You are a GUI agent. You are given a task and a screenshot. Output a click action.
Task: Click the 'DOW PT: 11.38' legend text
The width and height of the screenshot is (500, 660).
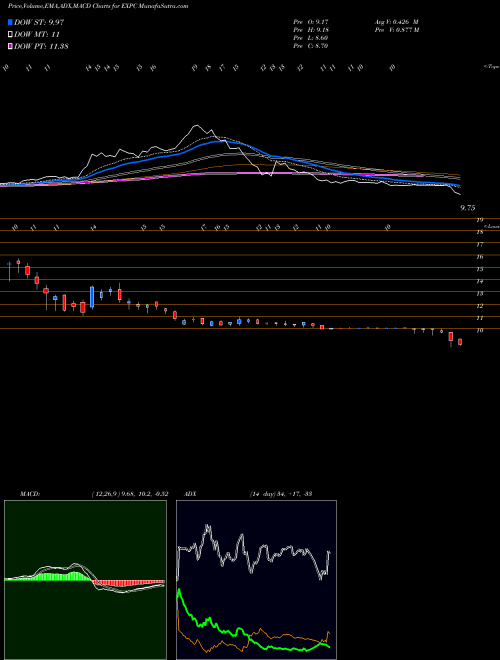pos(41,46)
